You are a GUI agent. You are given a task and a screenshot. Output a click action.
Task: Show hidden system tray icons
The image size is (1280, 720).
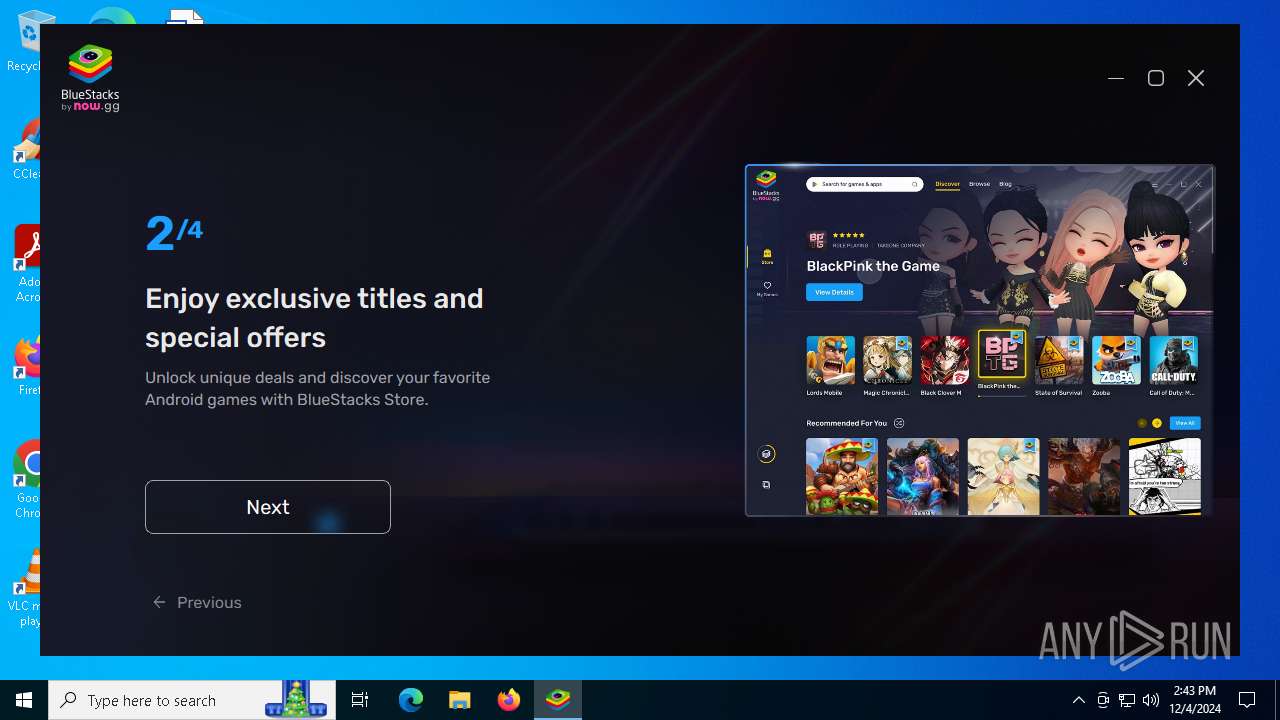1078,700
